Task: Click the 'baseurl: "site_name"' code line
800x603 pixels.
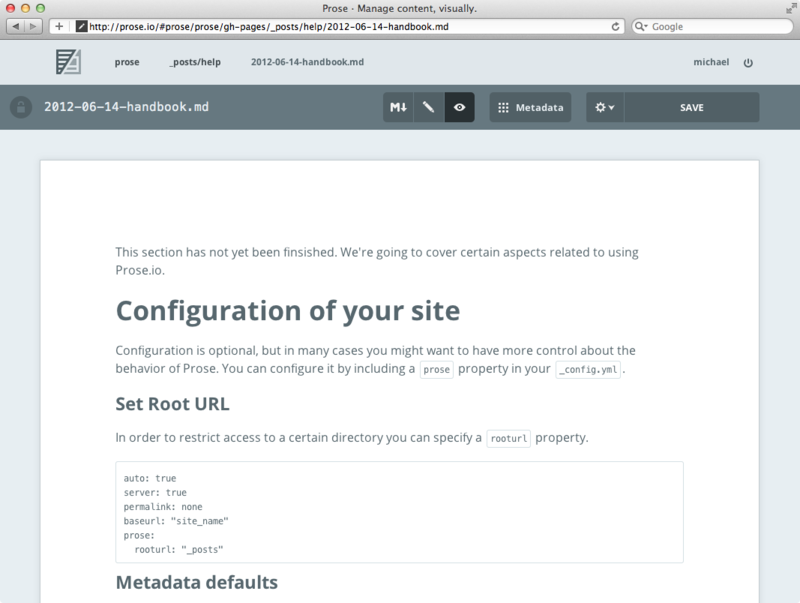Action: click(176, 521)
